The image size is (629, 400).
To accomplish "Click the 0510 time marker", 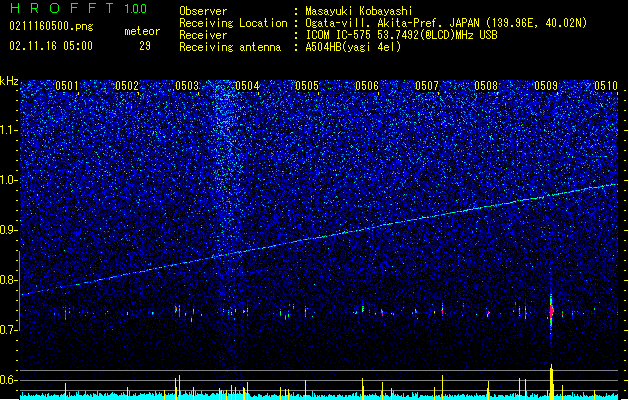I will [x=606, y=86].
